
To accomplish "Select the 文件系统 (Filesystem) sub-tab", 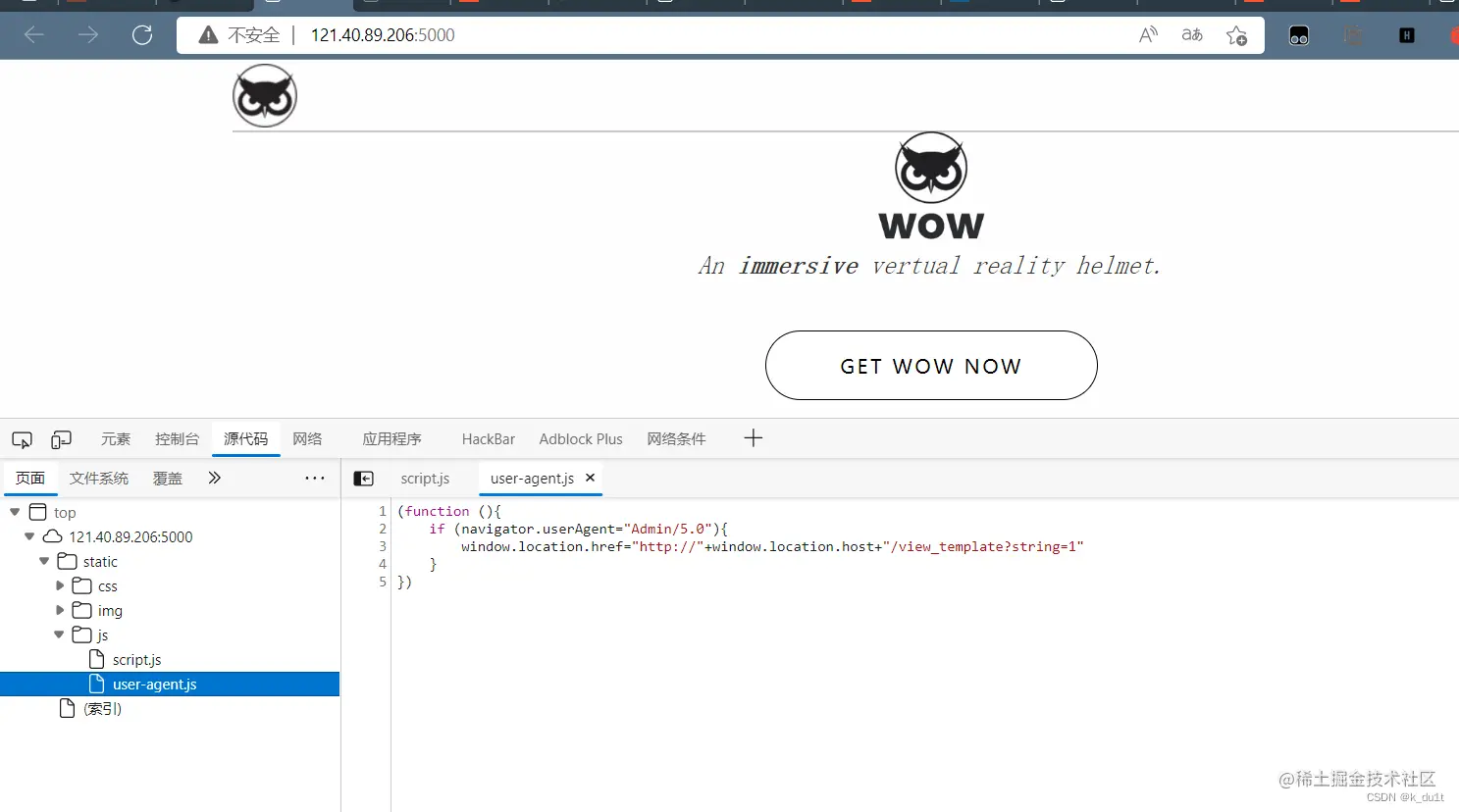I will click(99, 479).
